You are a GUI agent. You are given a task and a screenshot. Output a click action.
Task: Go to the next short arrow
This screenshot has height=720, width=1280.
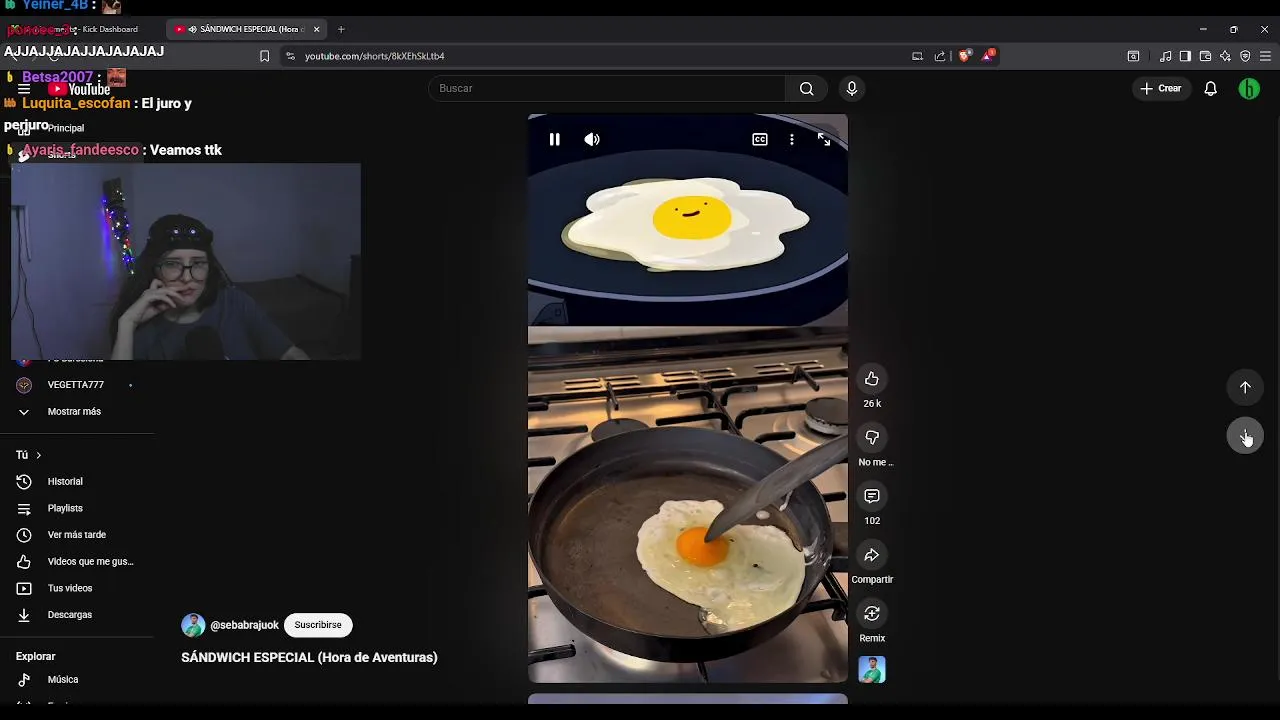pyautogui.click(x=1245, y=436)
